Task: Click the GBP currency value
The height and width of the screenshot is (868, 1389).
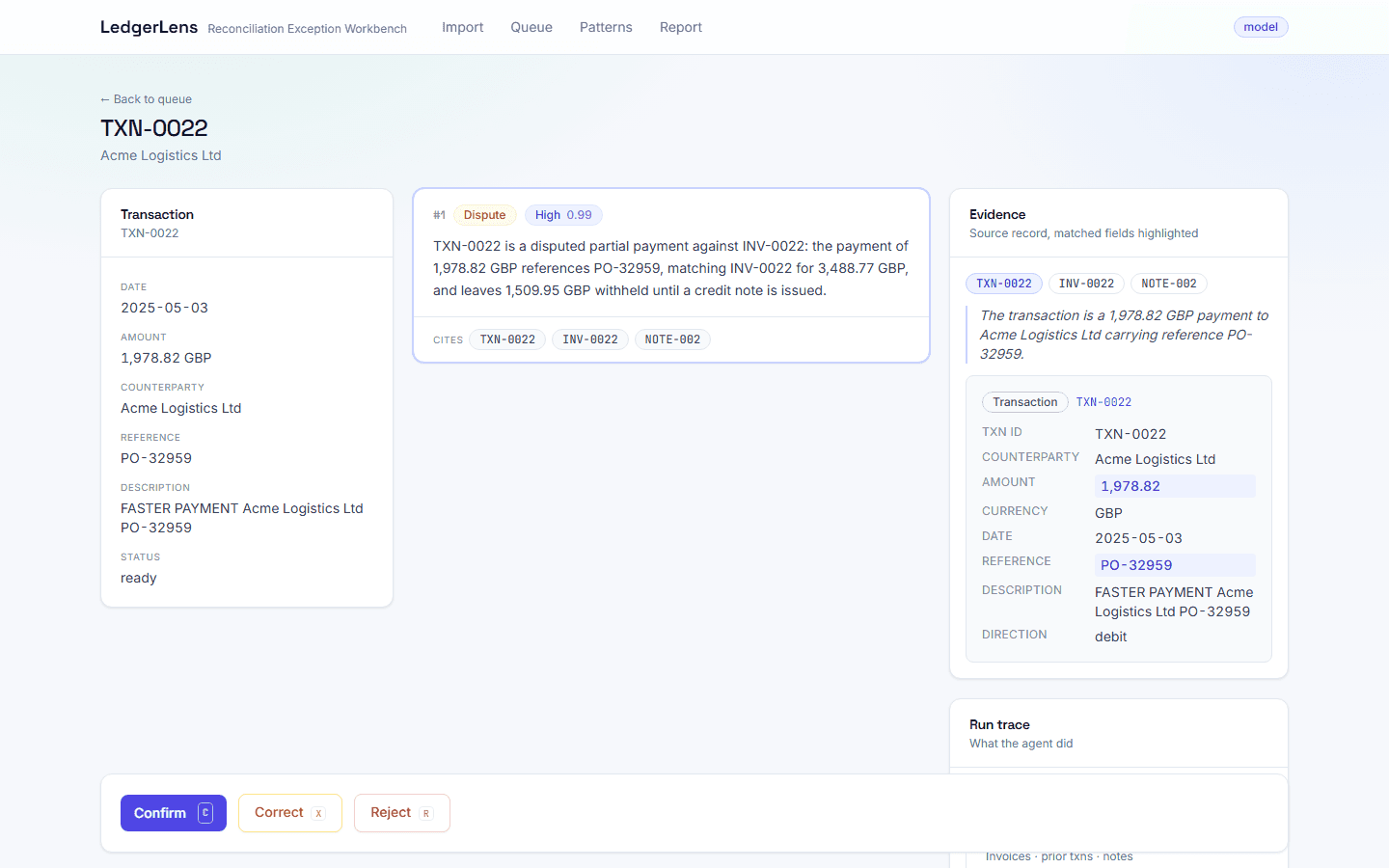Action: click(x=1108, y=513)
